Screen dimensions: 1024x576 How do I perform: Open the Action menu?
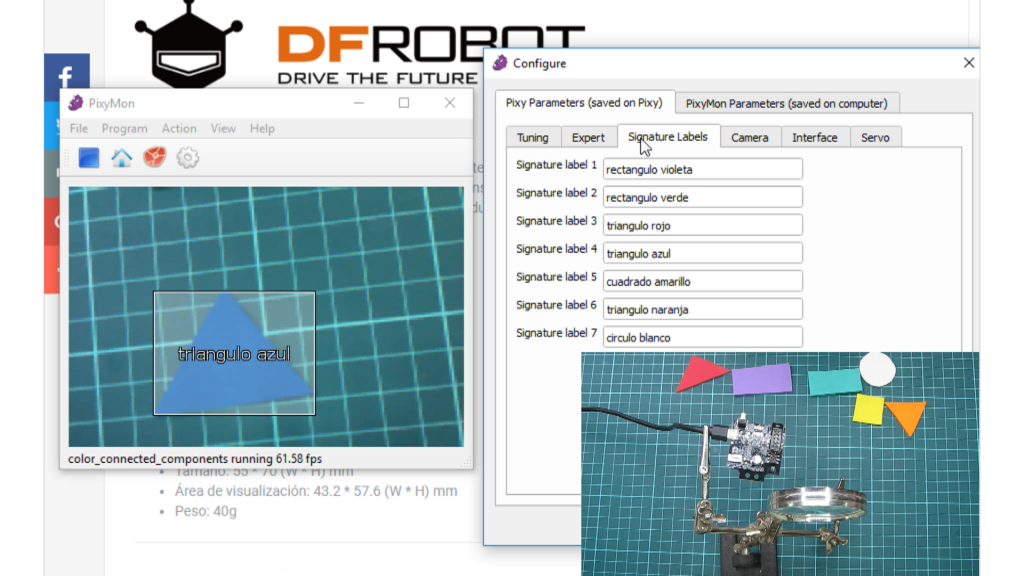[x=179, y=129]
